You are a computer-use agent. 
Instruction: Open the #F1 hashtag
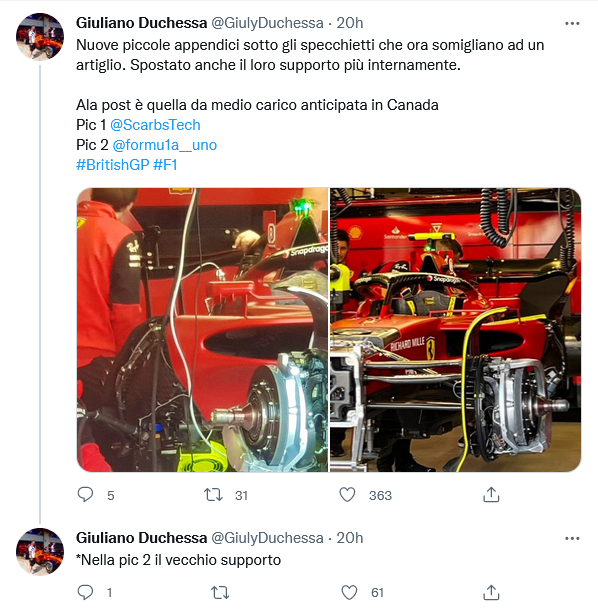click(x=165, y=165)
